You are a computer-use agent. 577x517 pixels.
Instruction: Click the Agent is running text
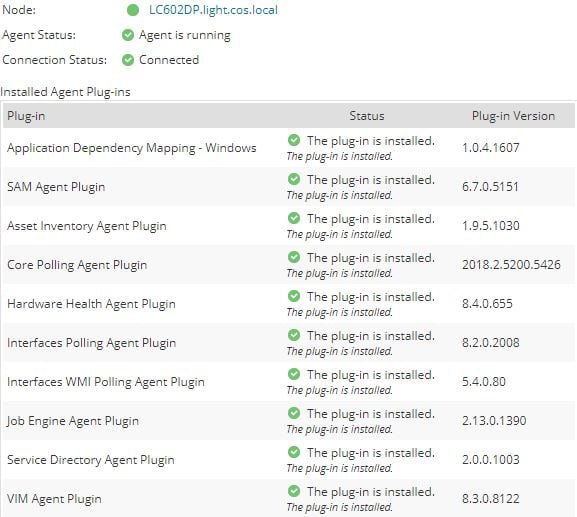(x=185, y=35)
